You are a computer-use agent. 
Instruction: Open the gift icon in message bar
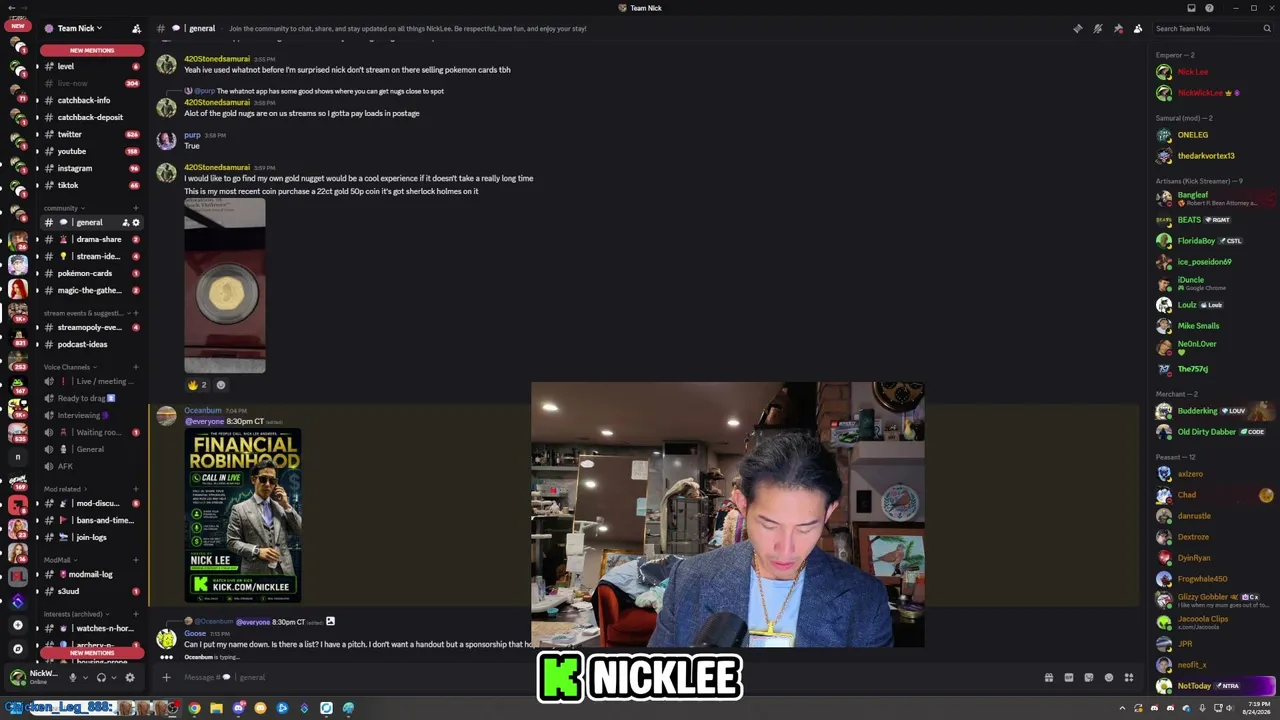[x=1048, y=677]
